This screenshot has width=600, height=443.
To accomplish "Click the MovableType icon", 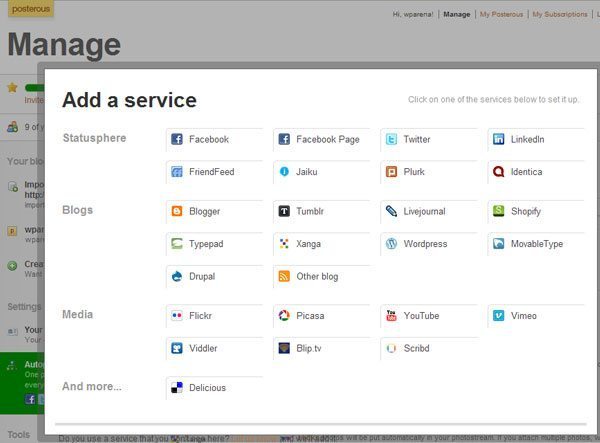I will tap(498, 243).
